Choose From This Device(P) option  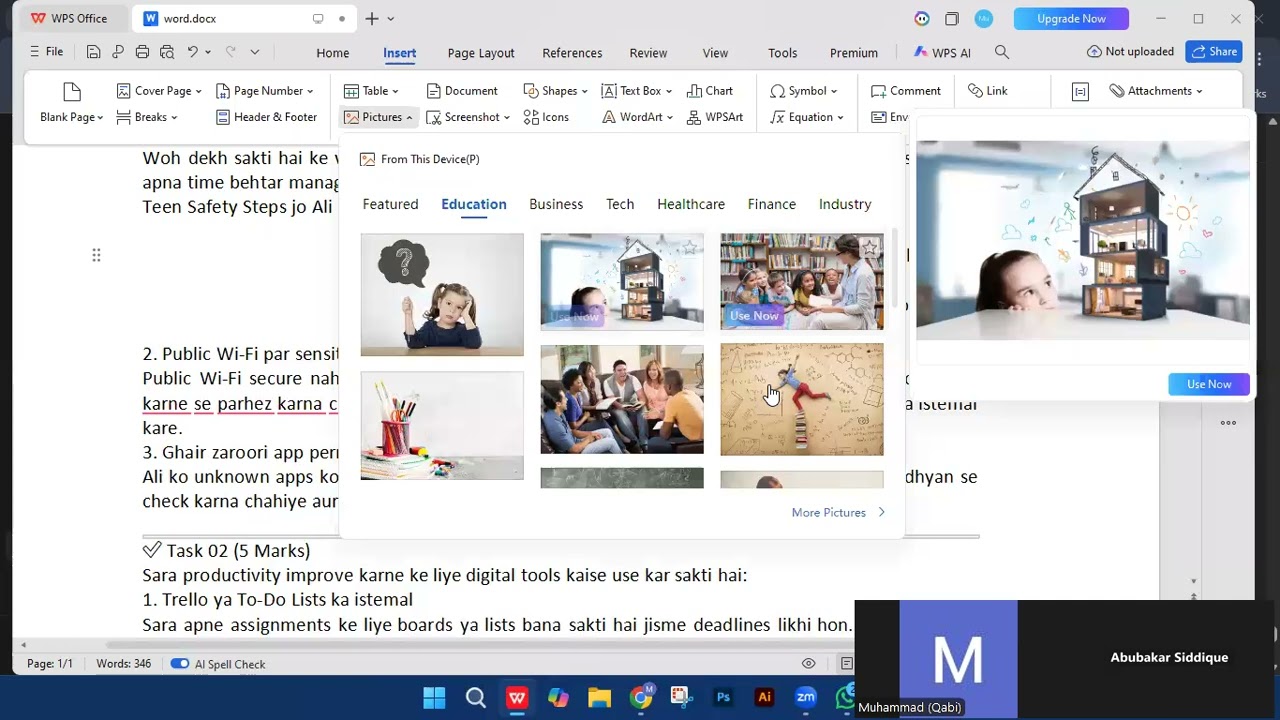[420, 159]
